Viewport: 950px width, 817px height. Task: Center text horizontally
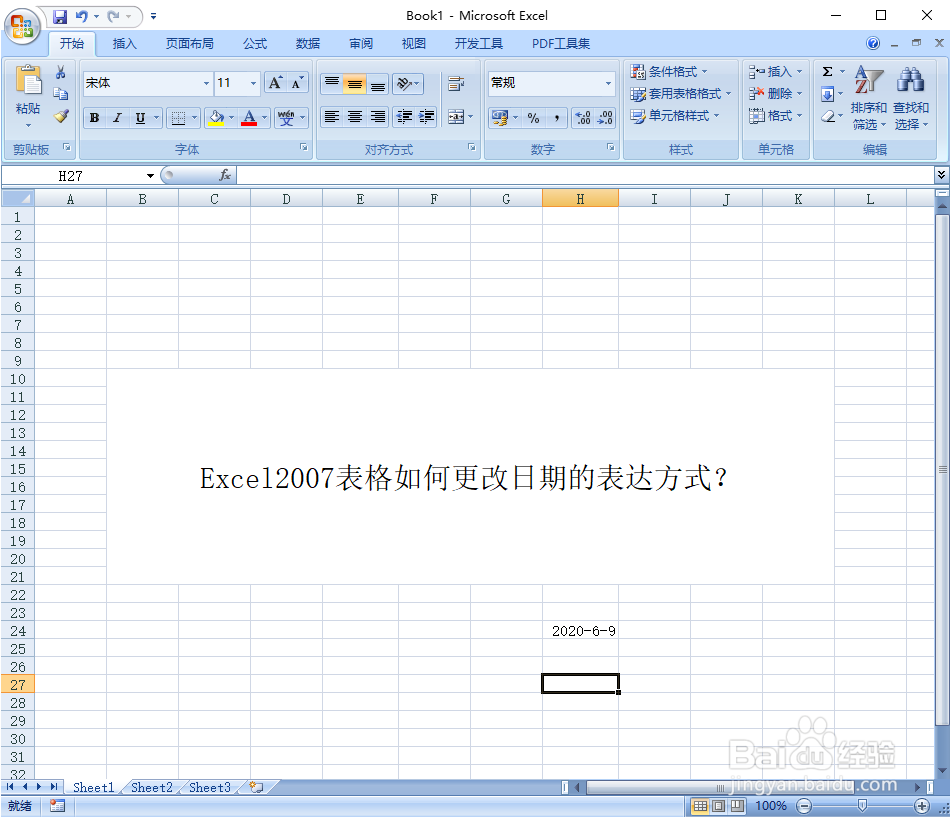pos(354,116)
